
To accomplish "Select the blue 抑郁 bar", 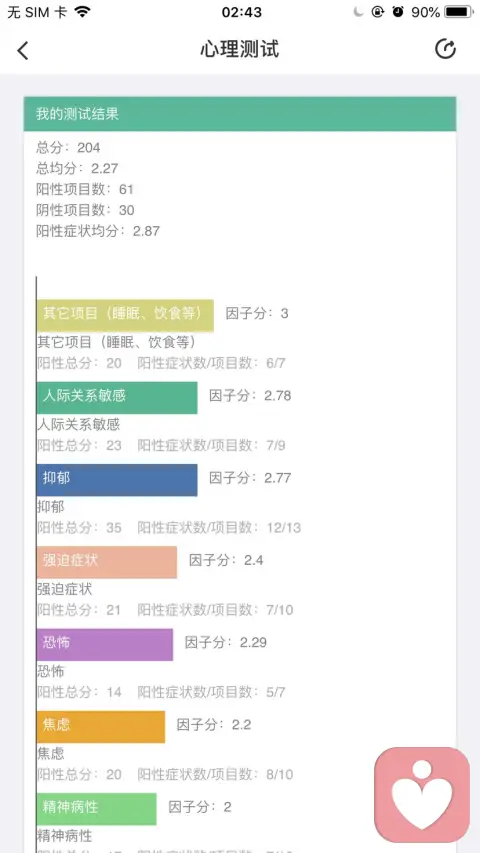I will [x=117, y=480].
